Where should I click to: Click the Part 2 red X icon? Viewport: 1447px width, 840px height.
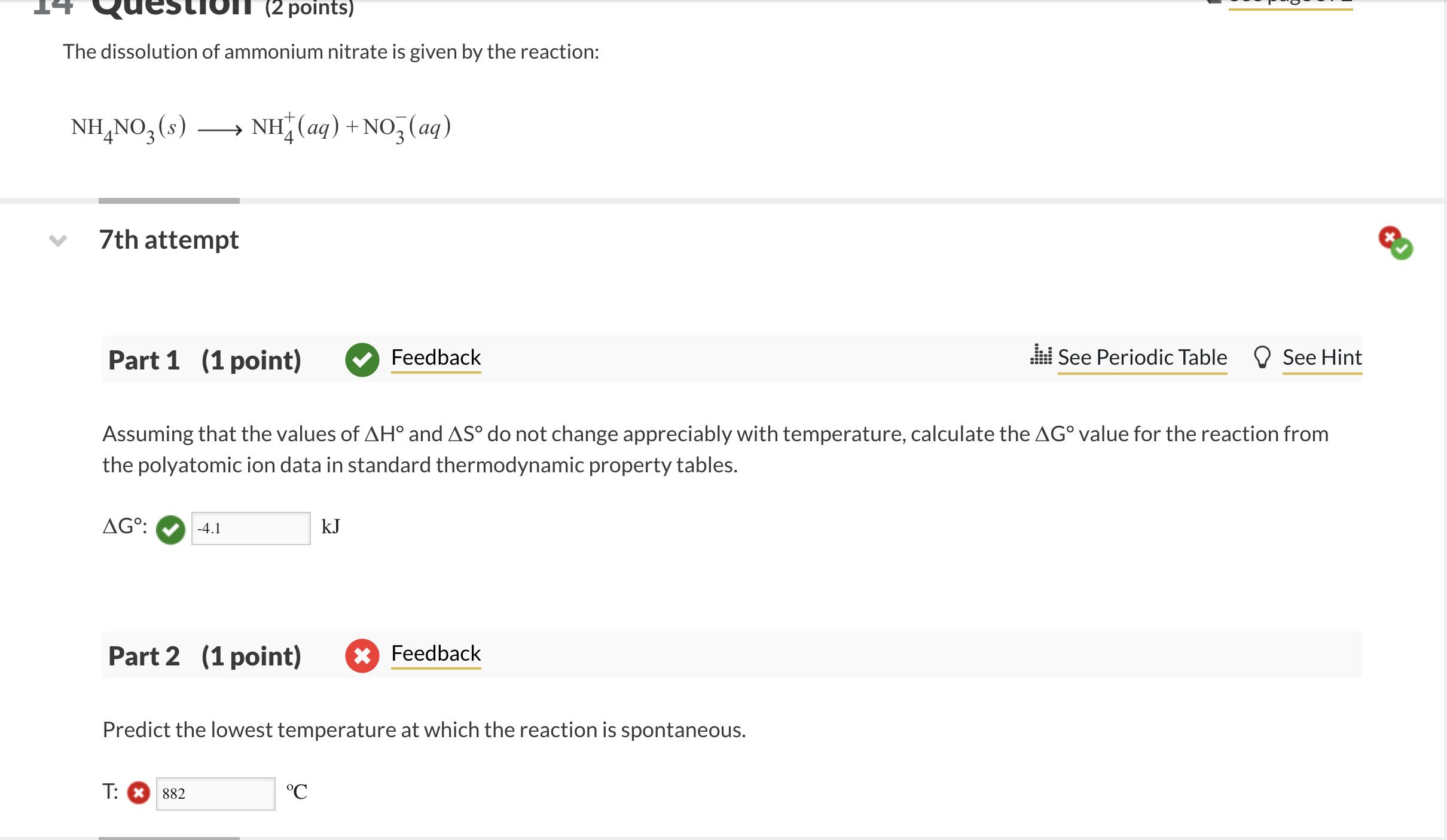click(362, 656)
